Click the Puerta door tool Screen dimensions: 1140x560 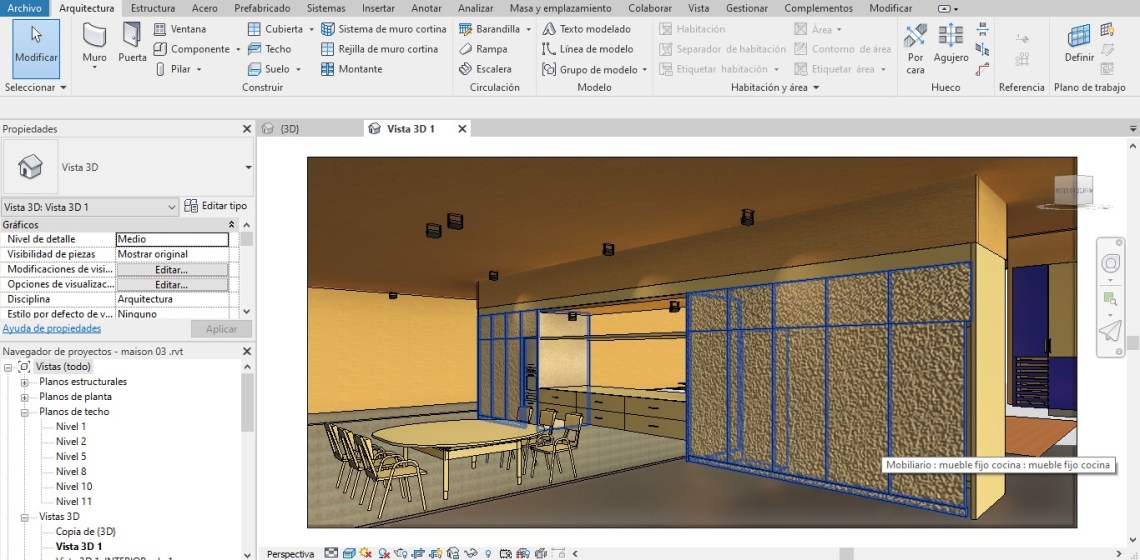pyautogui.click(x=132, y=46)
